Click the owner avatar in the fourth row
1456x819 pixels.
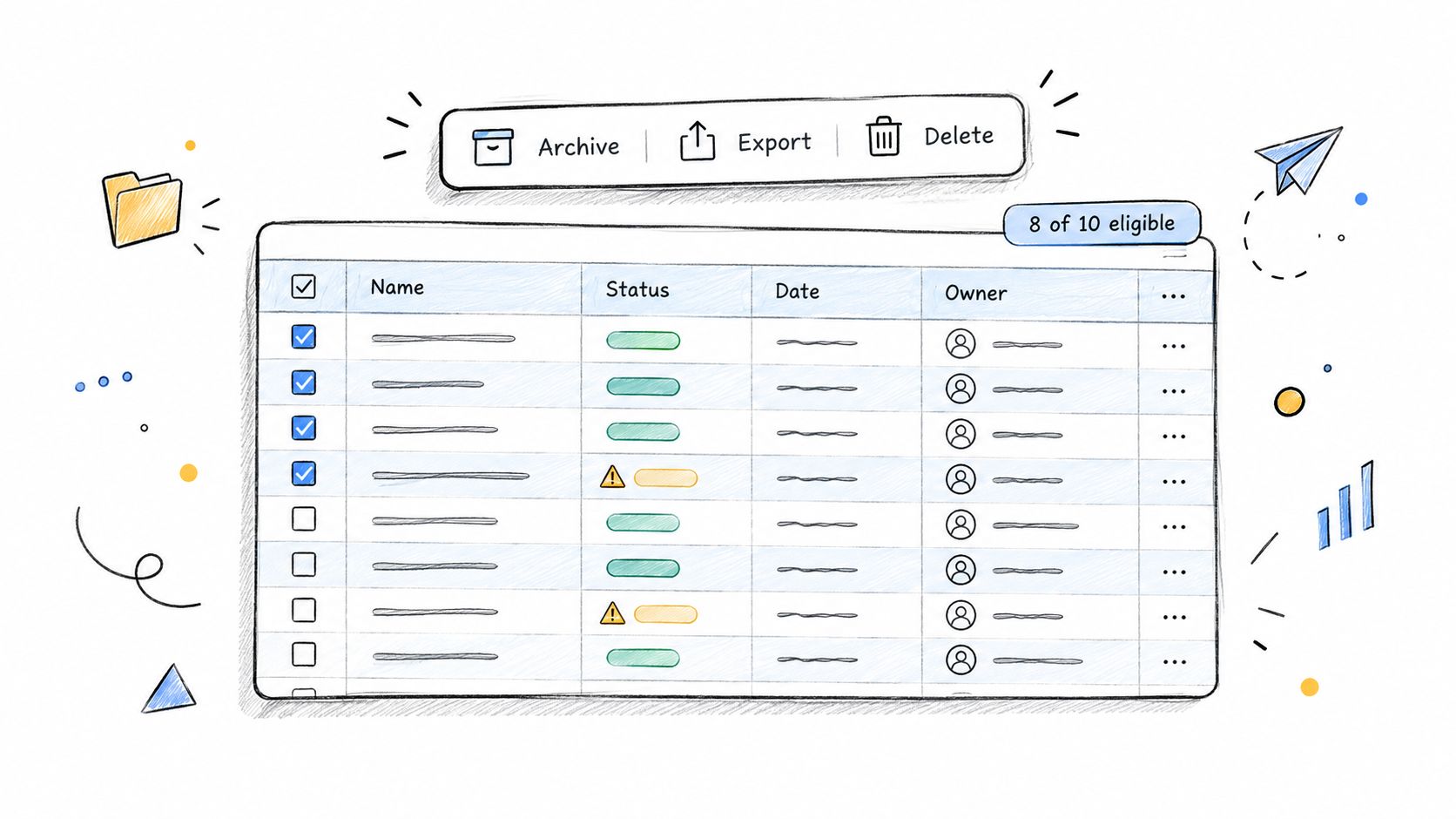coord(961,479)
